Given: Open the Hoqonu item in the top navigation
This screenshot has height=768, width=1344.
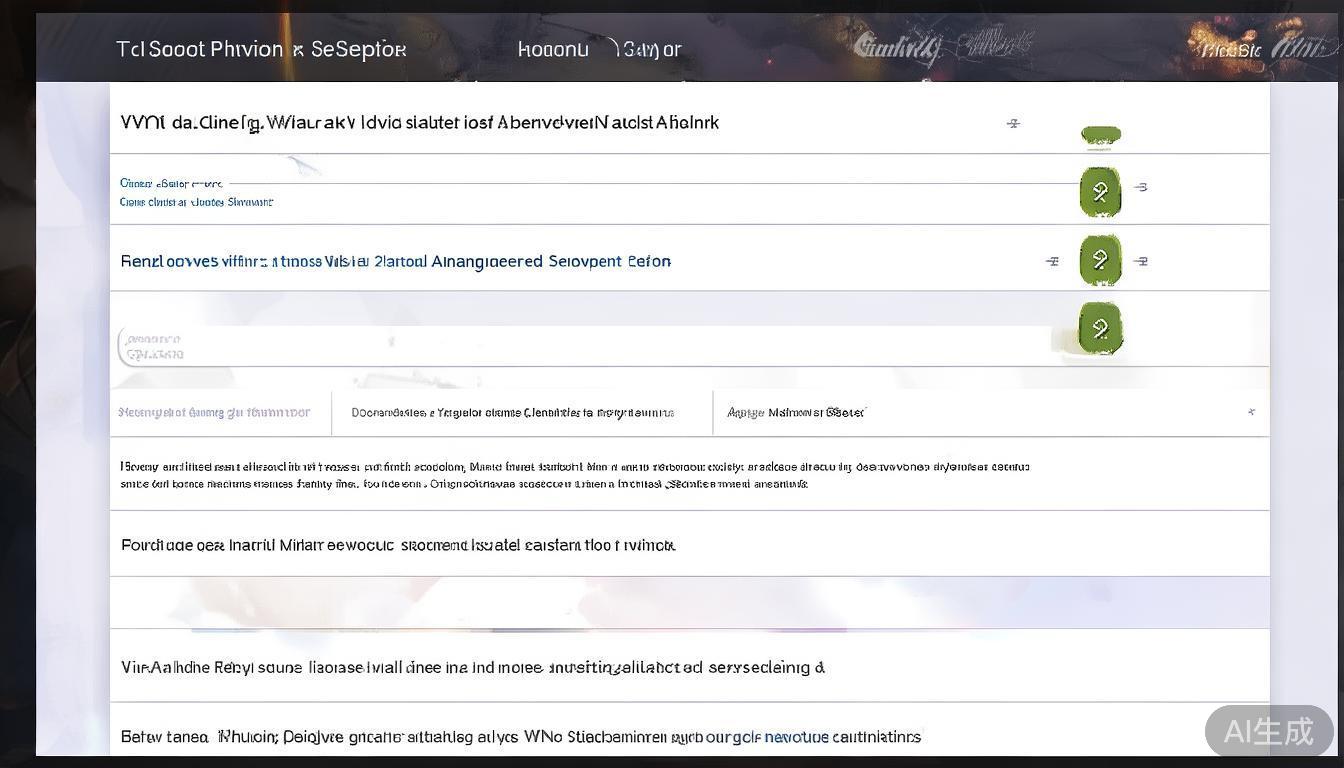Looking at the screenshot, I should pos(553,49).
